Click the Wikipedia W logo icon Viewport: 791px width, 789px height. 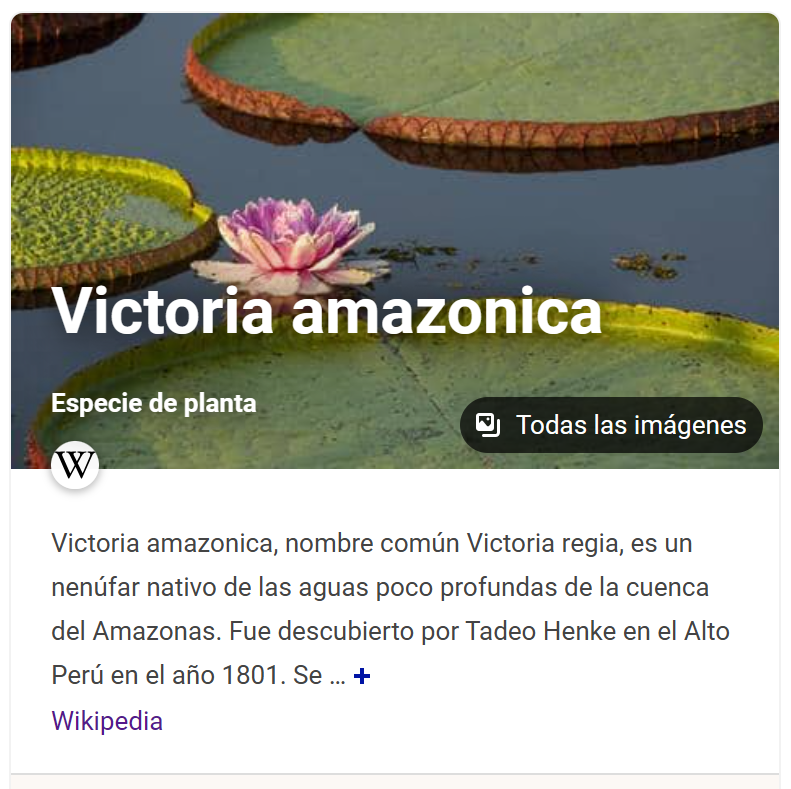click(x=75, y=465)
